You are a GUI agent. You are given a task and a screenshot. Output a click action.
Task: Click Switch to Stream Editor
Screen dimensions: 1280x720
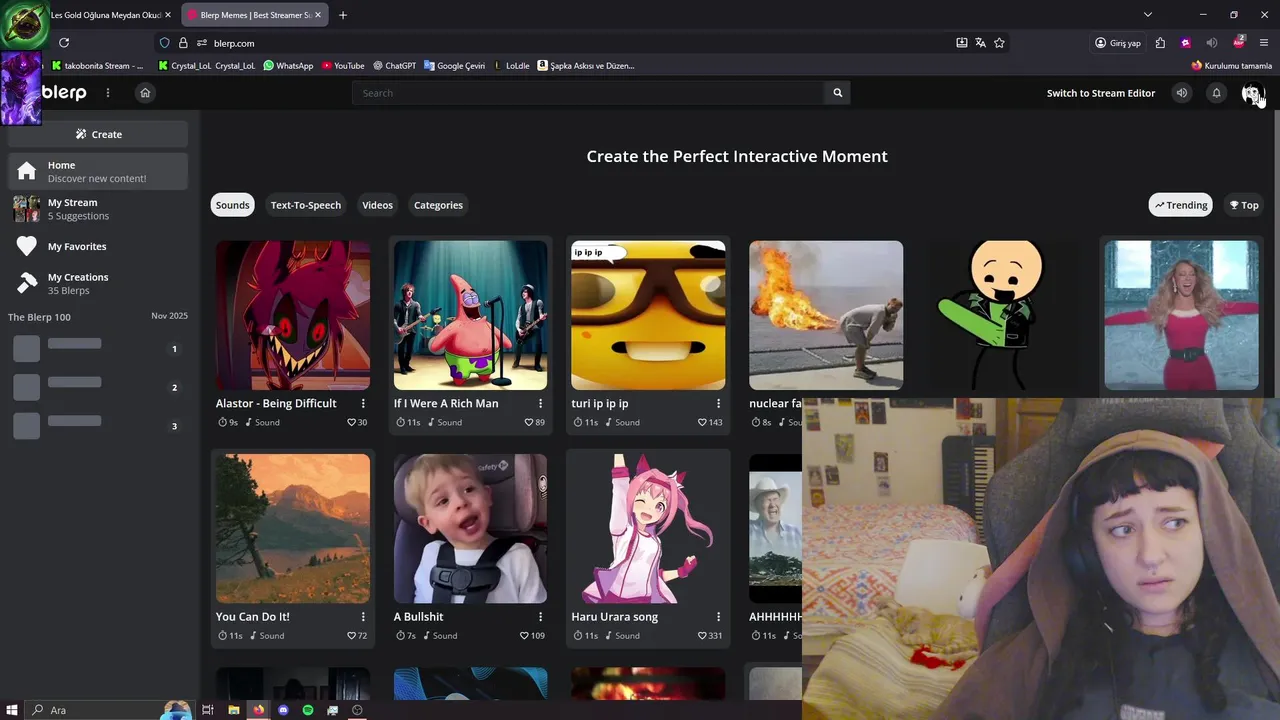point(1101,93)
